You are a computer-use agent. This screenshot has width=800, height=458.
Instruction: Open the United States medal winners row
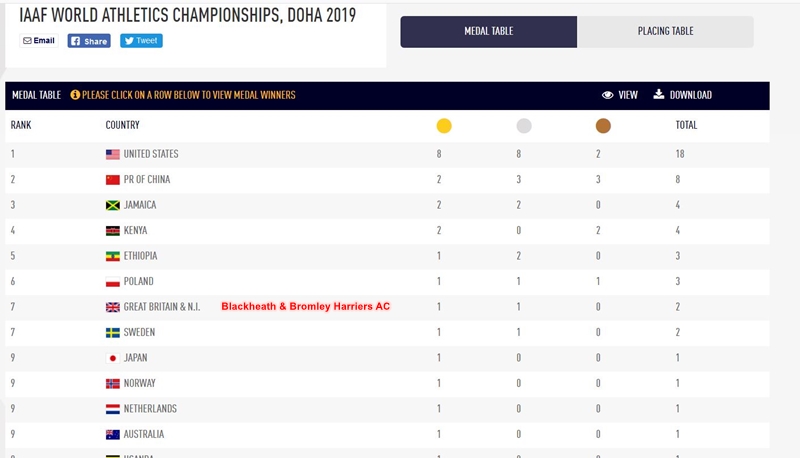pos(387,154)
